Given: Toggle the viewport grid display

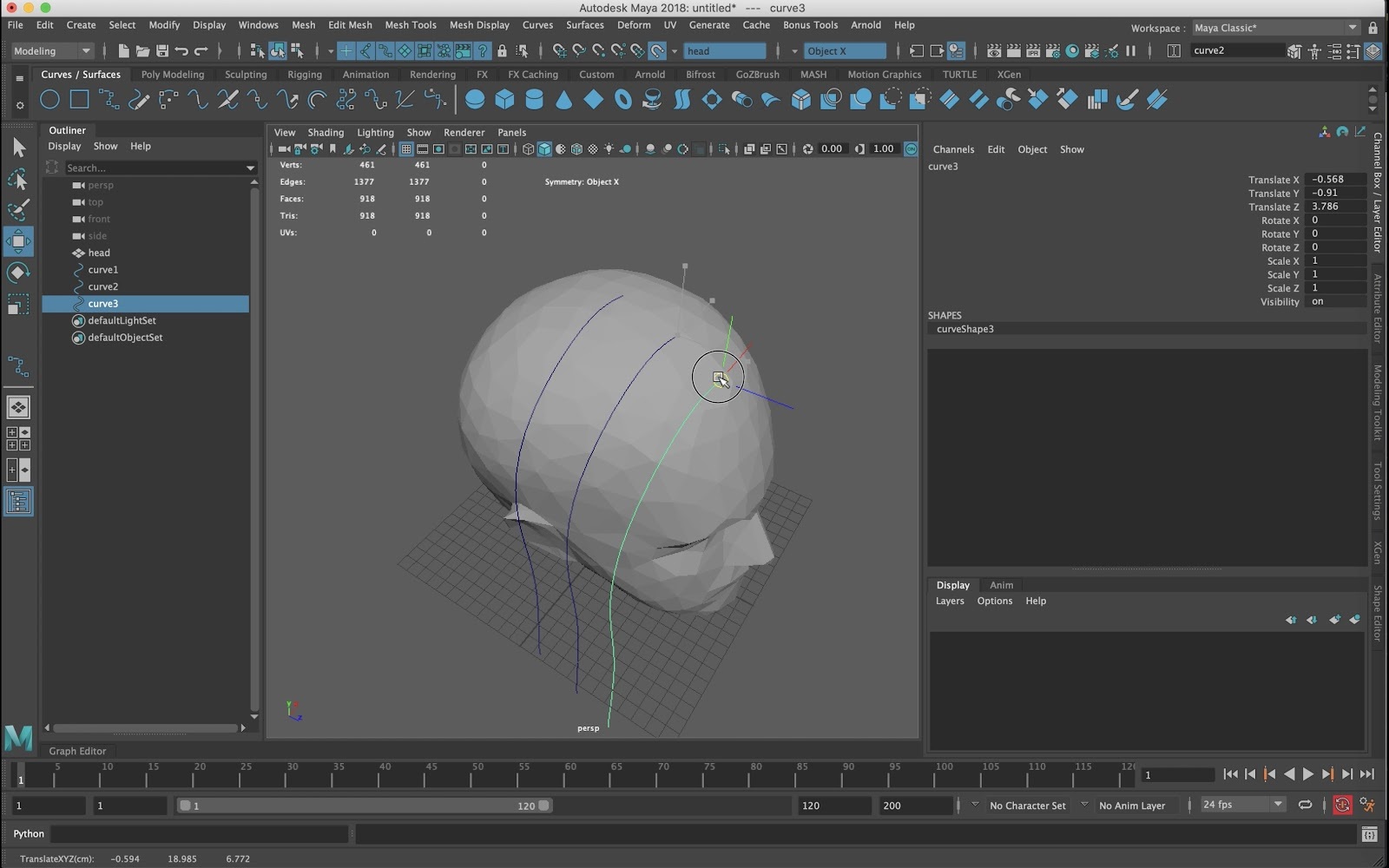Looking at the screenshot, I should pos(406,149).
